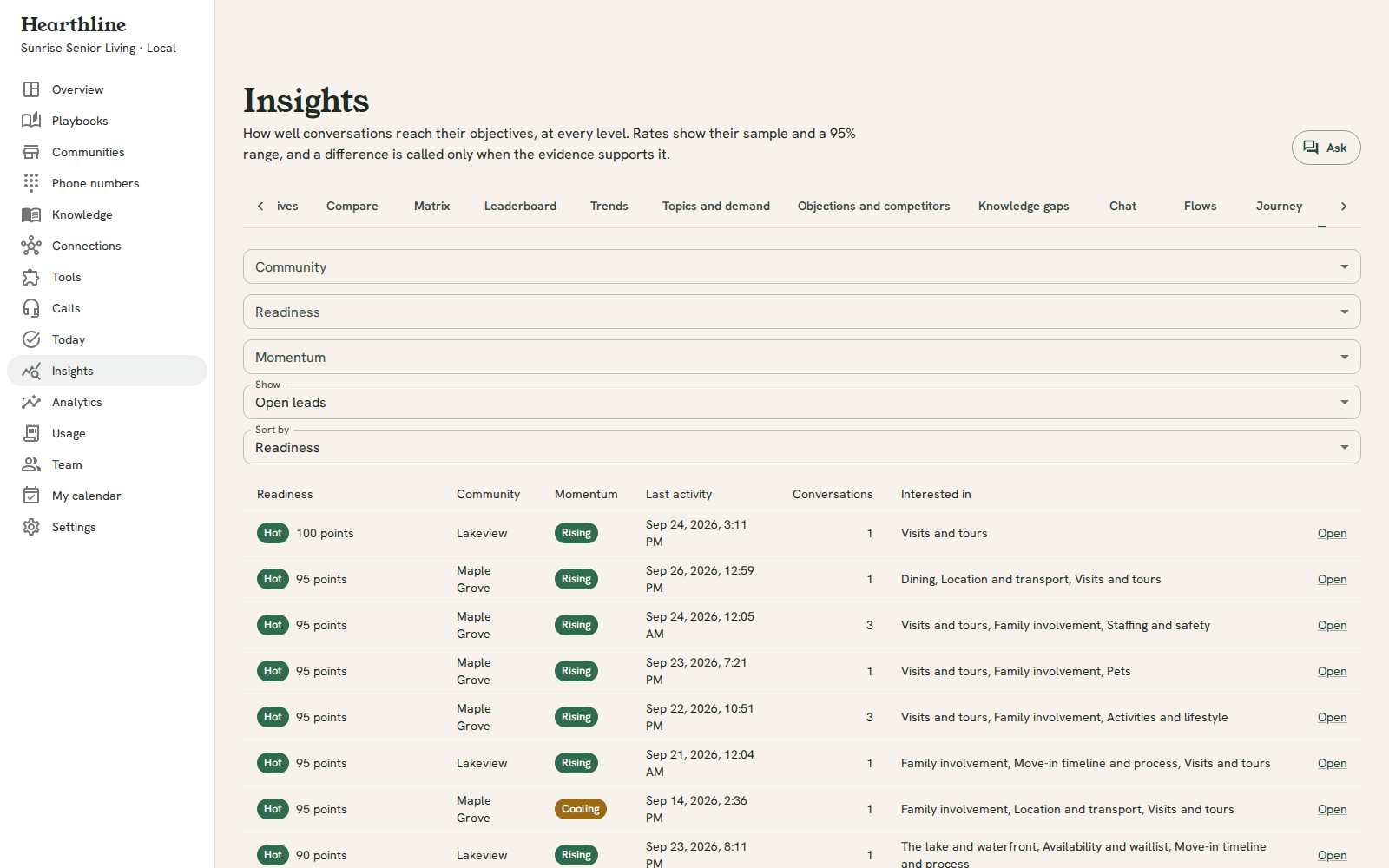The image size is (1389, 868).
Task: Open lead with Sep 26 activity
Action: pos(1332,580)
